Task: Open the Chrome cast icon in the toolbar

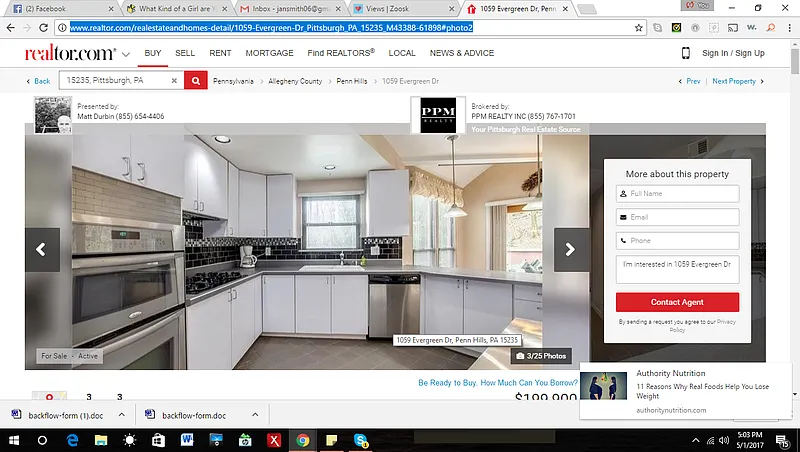Action: click(x=733, y=28)
